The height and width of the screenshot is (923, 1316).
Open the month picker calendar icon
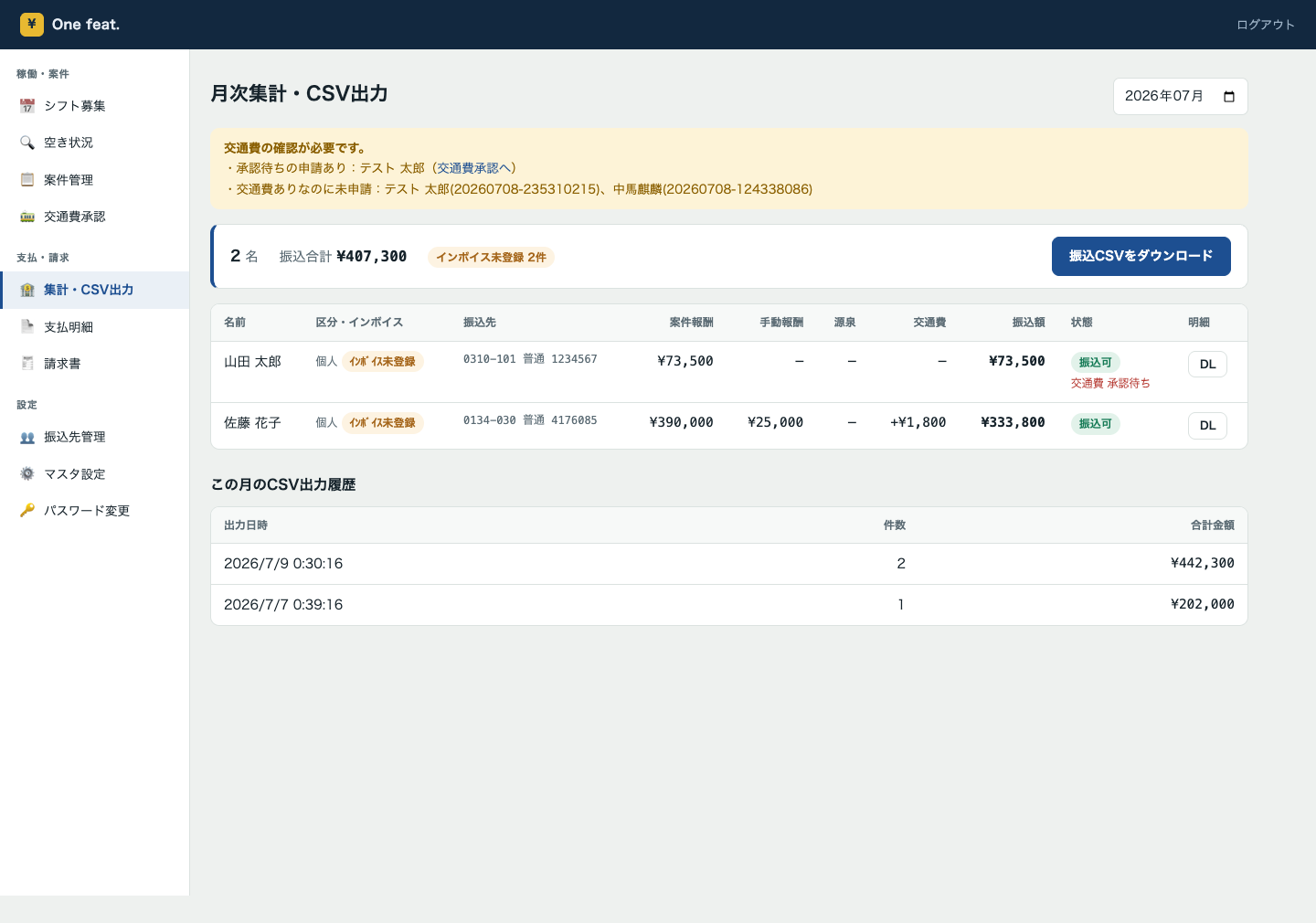tap(1229, 97)
